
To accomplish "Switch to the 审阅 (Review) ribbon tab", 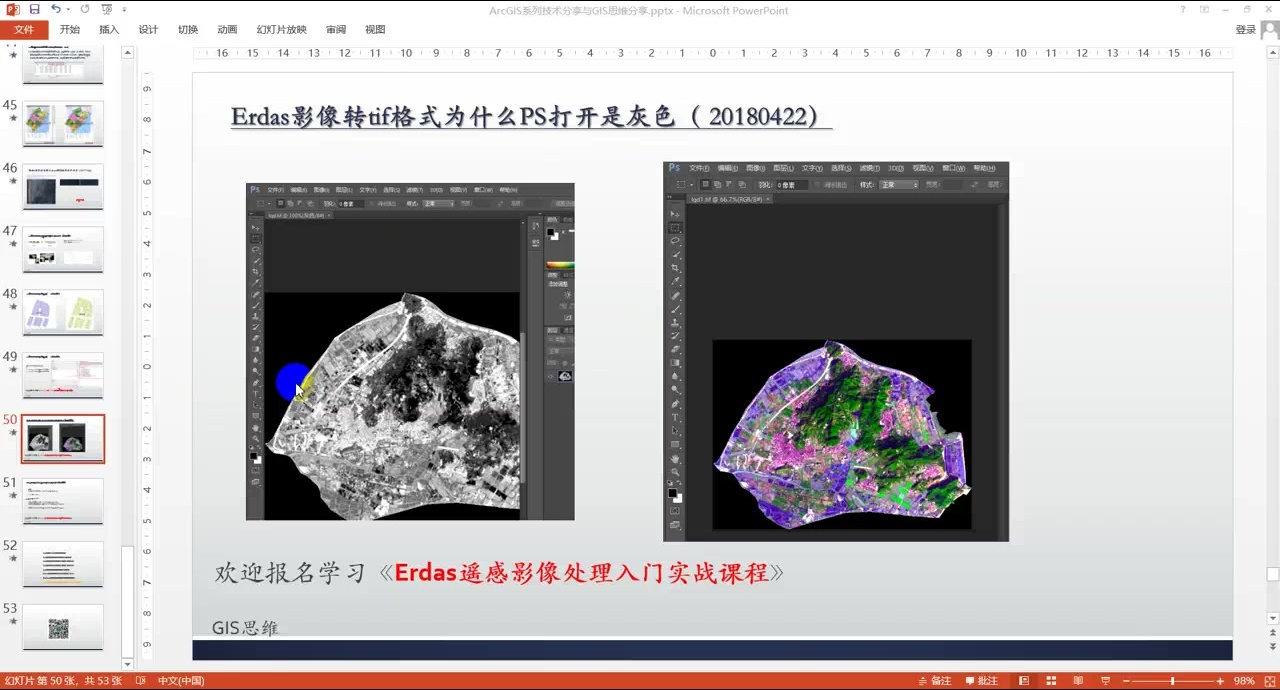I will click(336, 30).
